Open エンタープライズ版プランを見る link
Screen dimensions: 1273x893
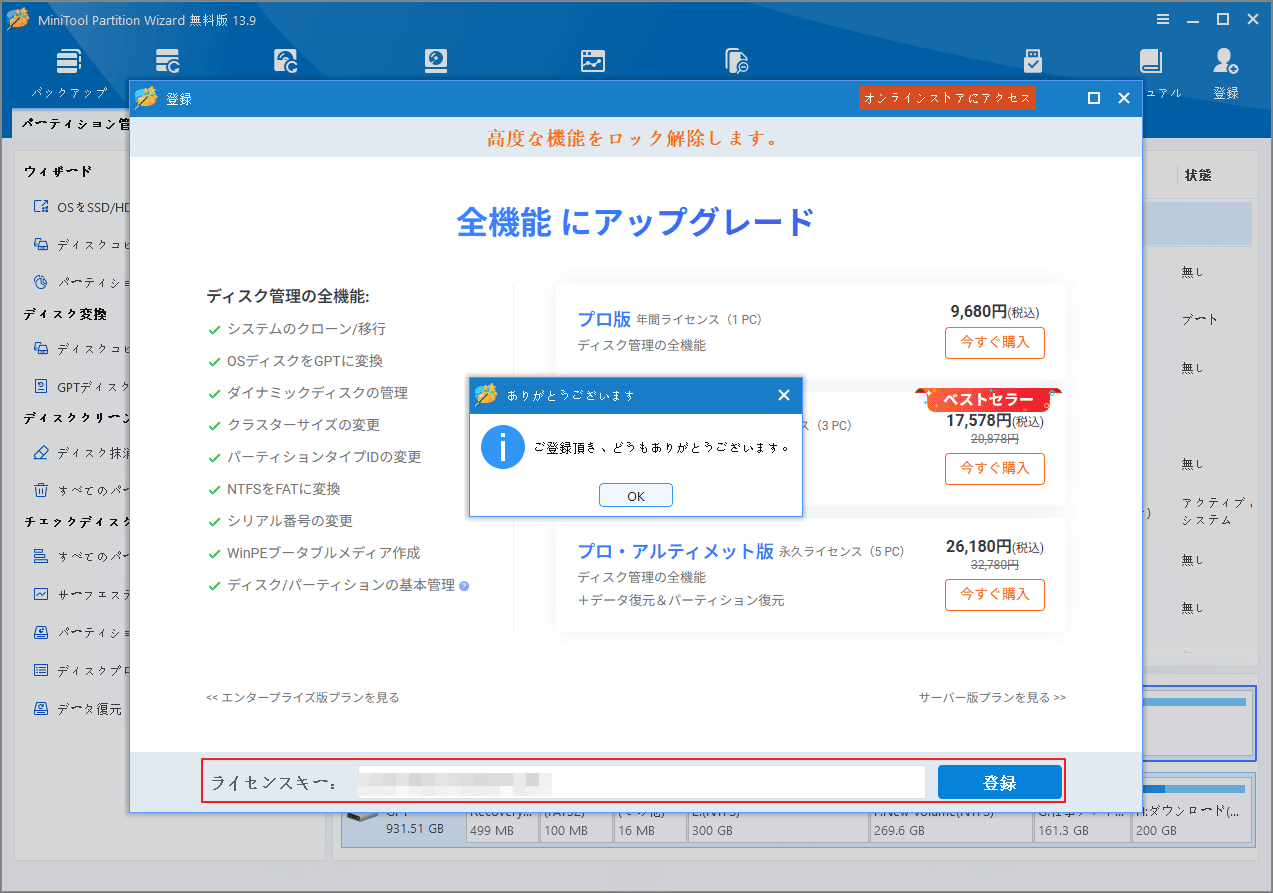[x=302, y=697]
